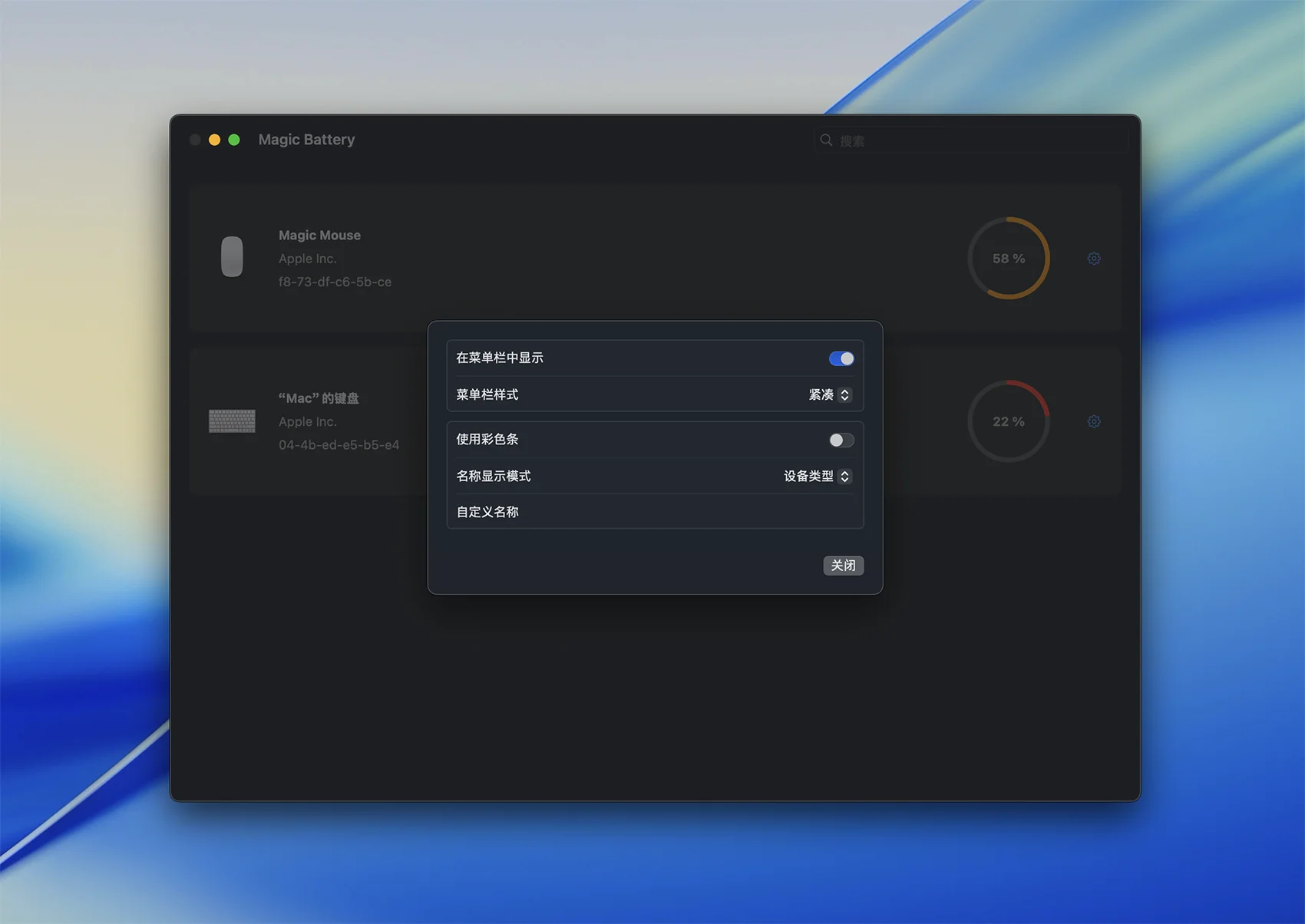Select the Magic Mouse device name
The width and height of the screenshot is (1305, 924).
(x=319, y=236)
